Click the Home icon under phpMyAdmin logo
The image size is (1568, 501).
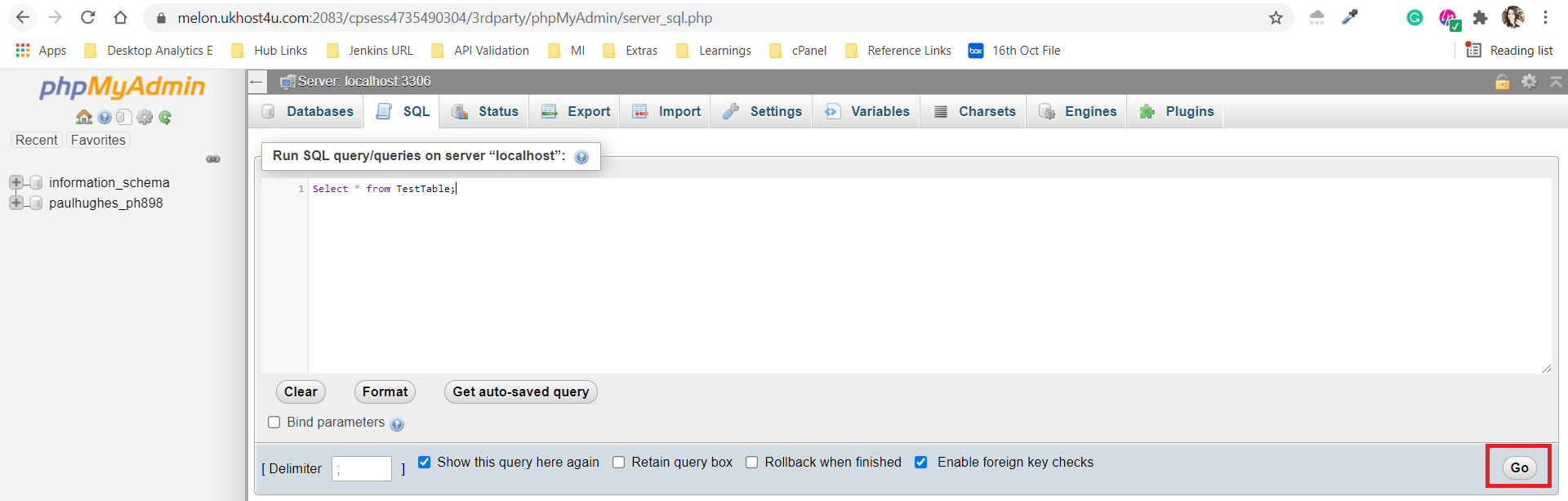83,117
